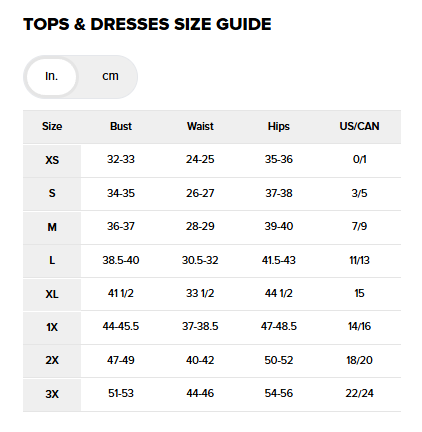Click the 47-48.5 hips measurement cell

(x=279, y=327)
